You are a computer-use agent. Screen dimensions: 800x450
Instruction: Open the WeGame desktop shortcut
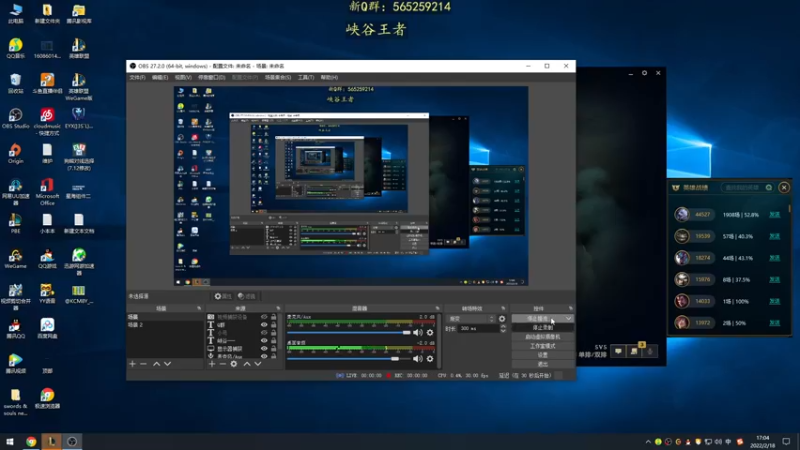tap(15, 259)
